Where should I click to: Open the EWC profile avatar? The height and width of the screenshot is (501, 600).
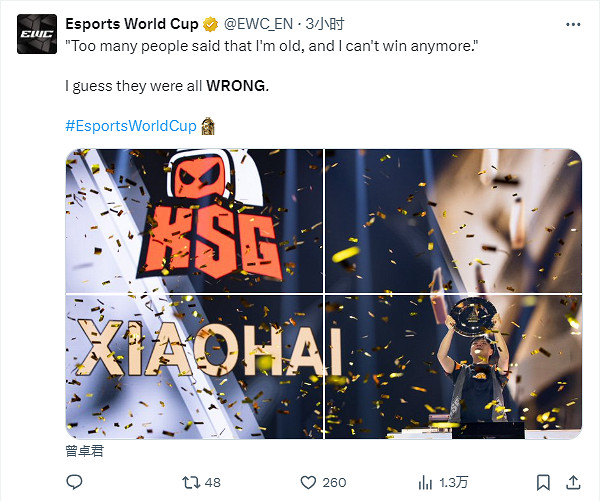point(37,34)
